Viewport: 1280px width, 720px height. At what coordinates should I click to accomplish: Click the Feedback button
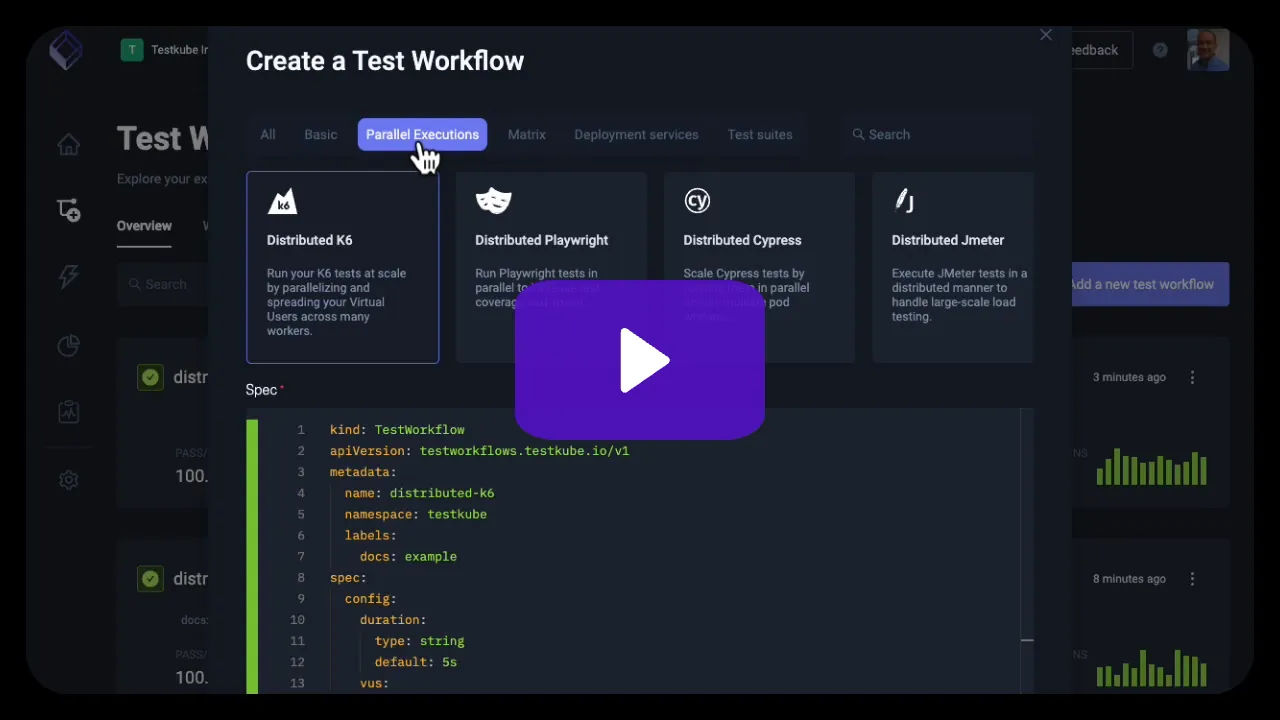point(1100,50)
